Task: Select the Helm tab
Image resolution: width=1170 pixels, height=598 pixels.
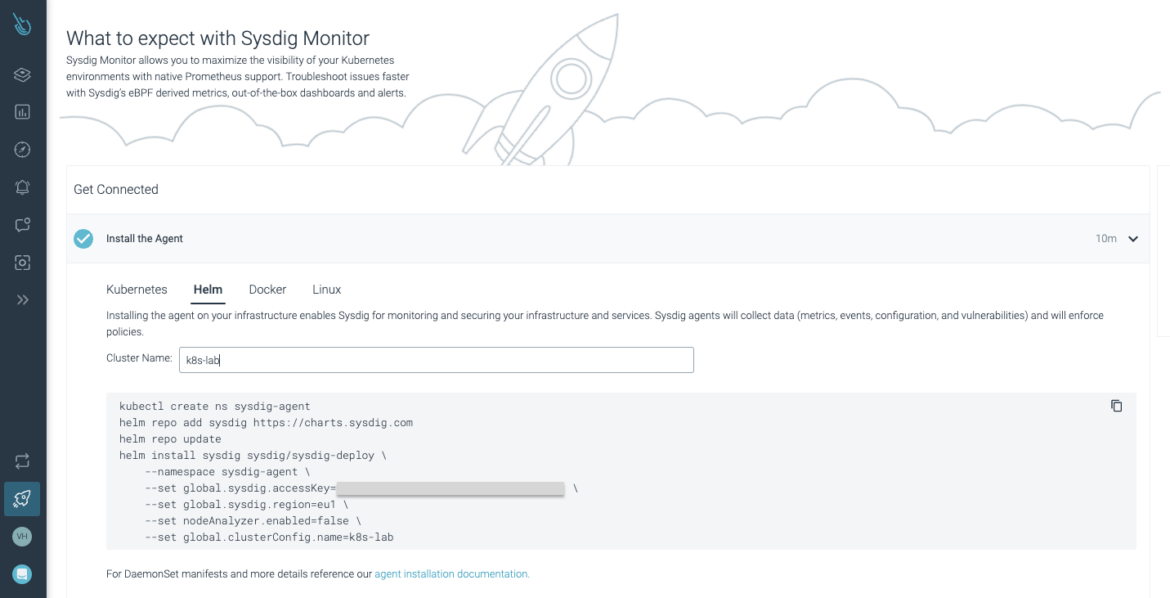Action: click(x=207, y=290)
